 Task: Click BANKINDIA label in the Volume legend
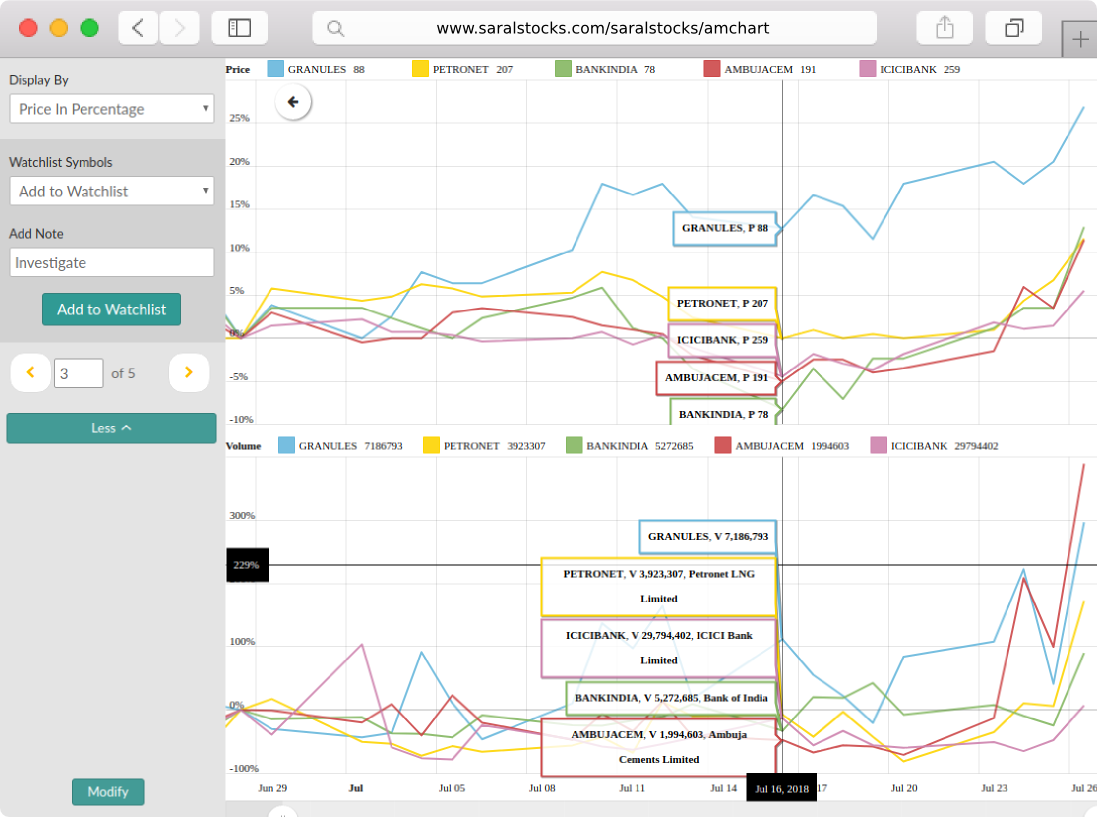[617, 446]
